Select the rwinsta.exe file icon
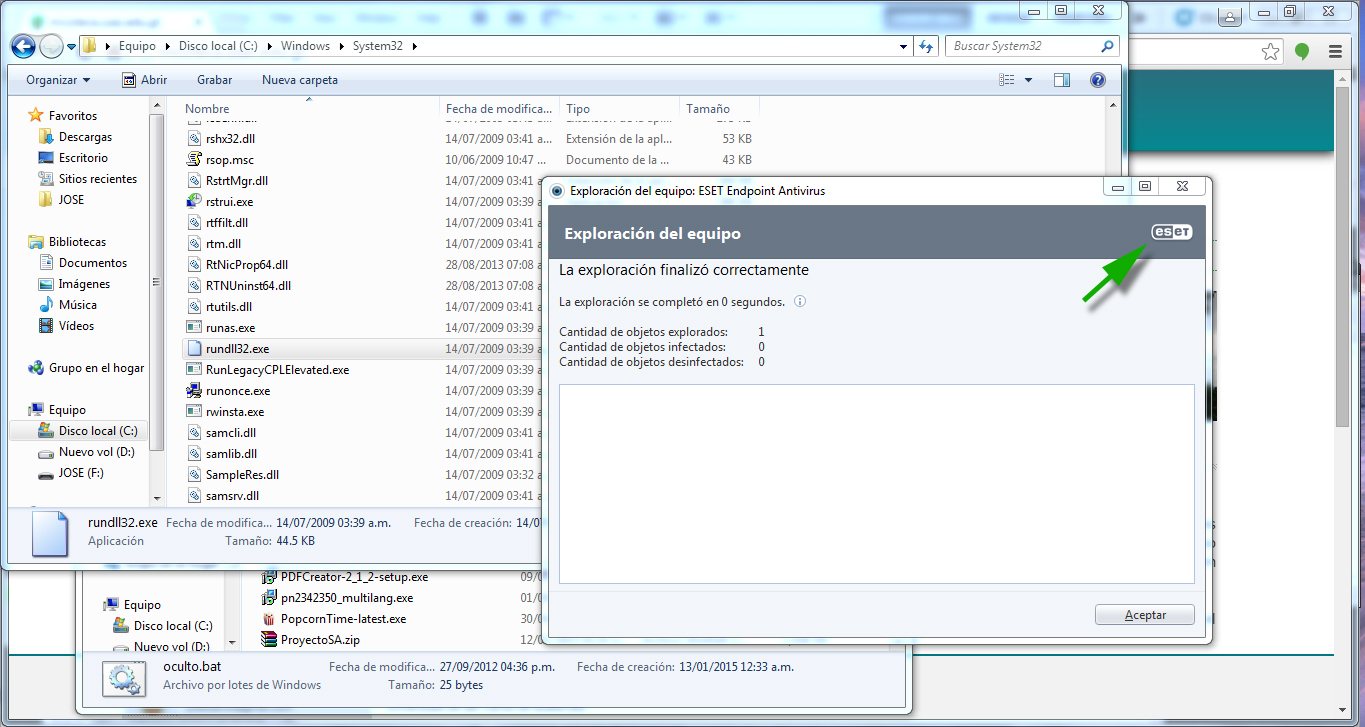 [195, 412]
